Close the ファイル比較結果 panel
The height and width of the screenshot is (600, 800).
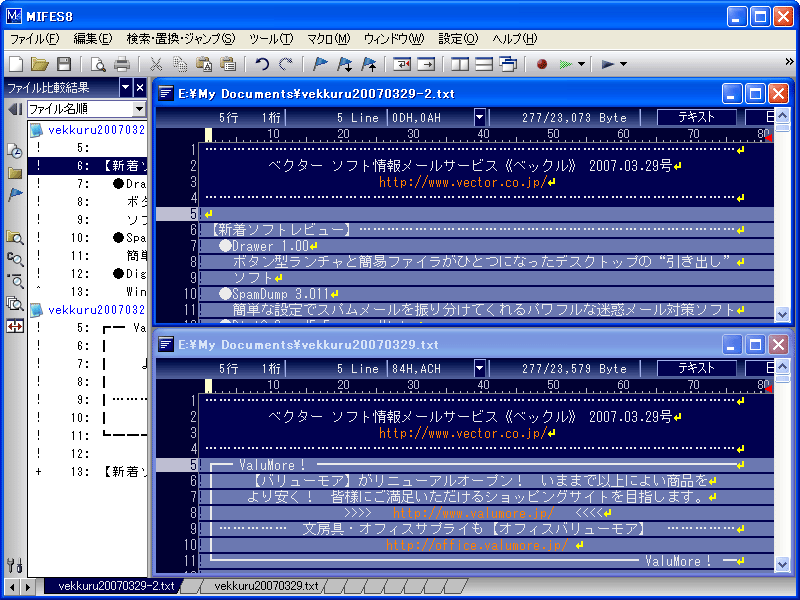click(140, 88)
